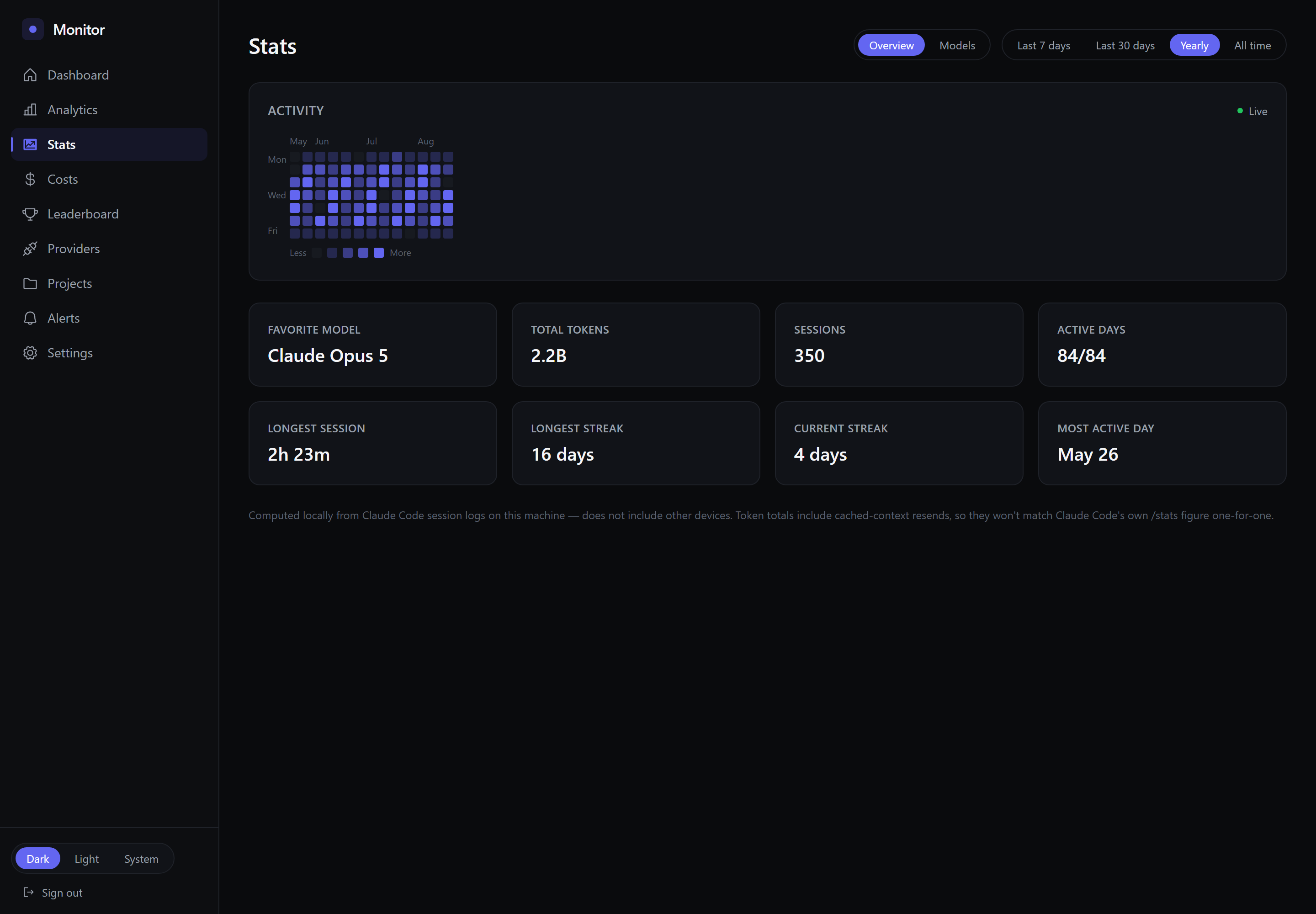Click the Stats page title
This screenshot has width=1316, height=914.
tap(272, 46)
